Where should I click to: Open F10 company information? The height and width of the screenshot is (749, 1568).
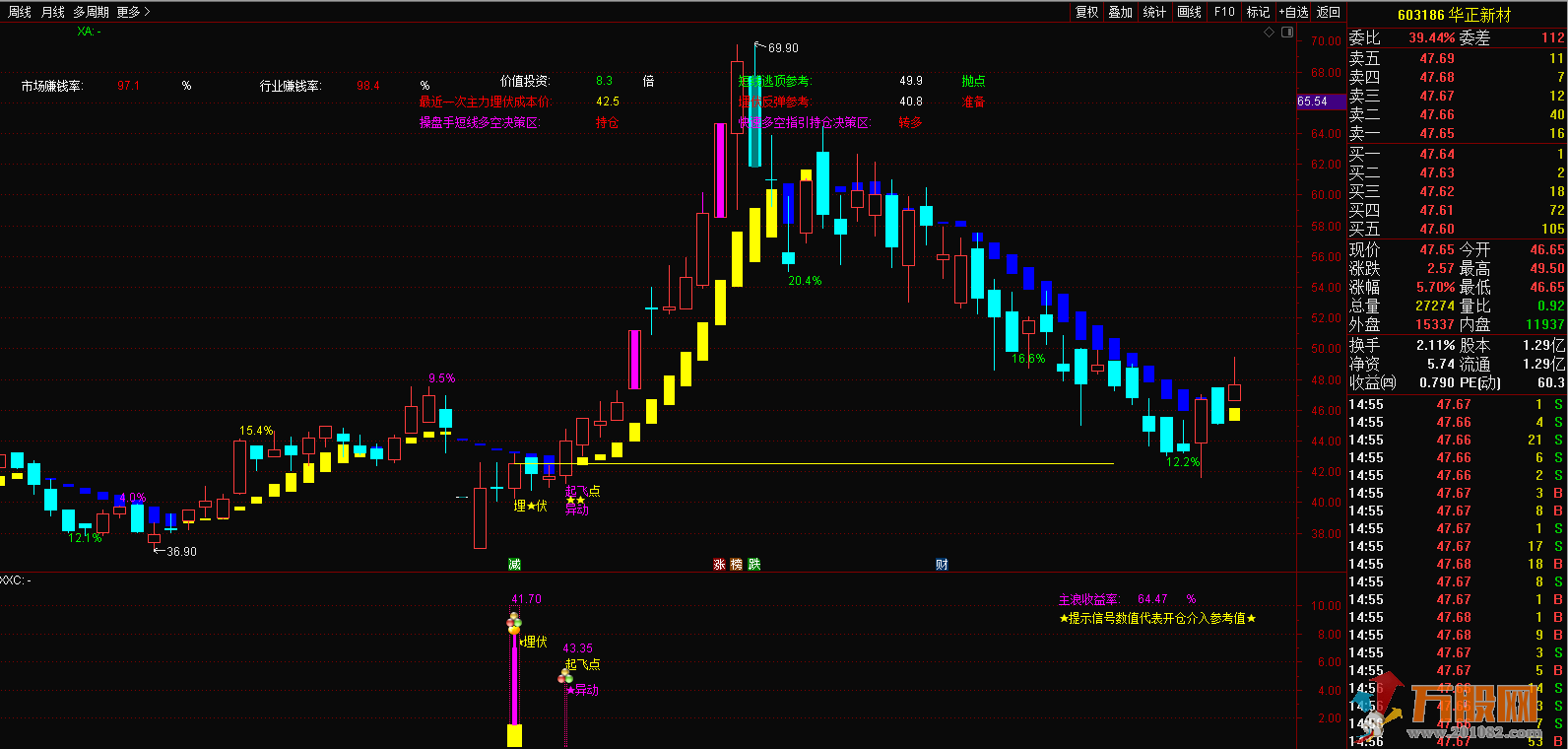click(1224, 12)
